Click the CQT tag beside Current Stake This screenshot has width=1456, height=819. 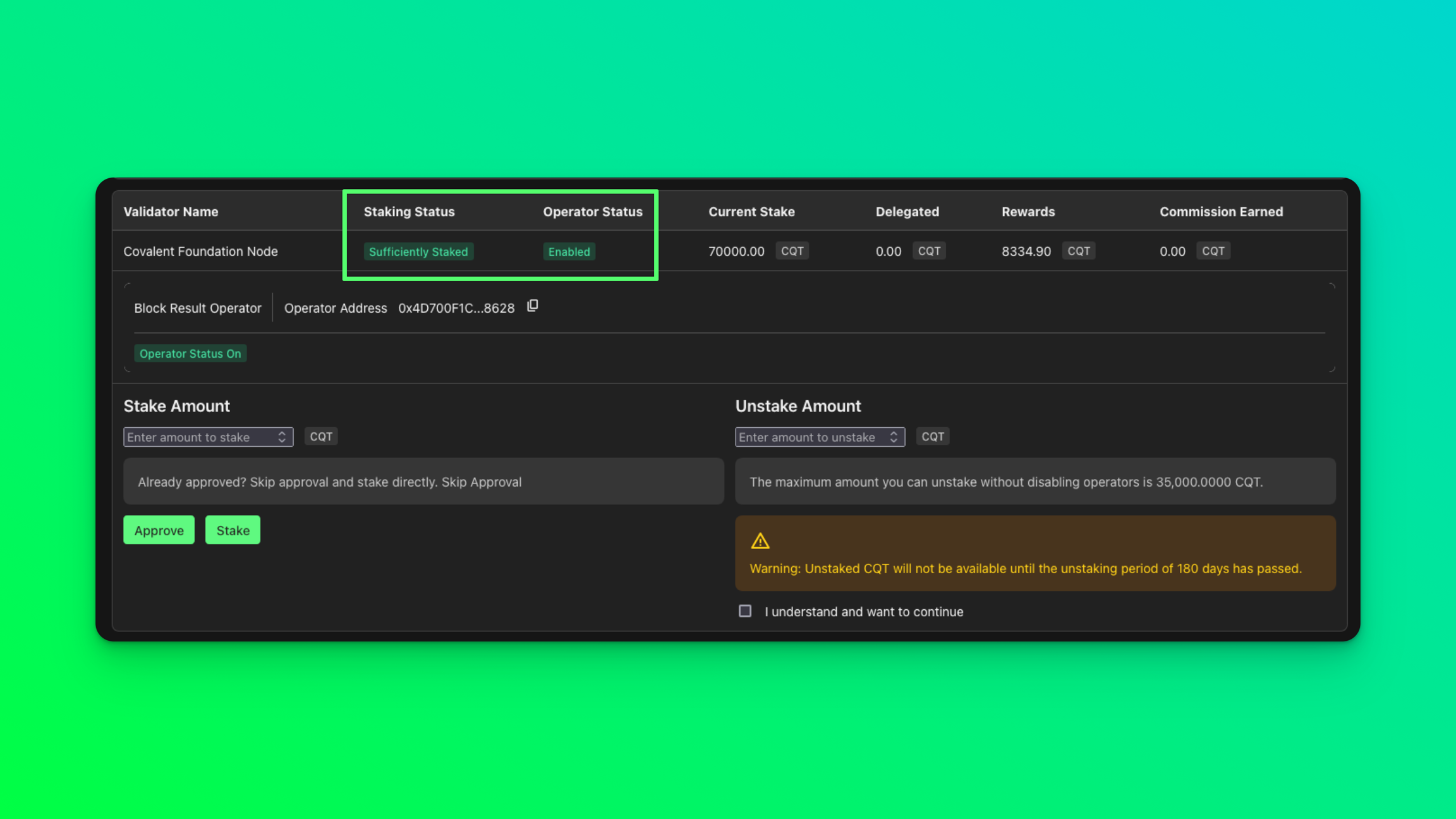point(792,251)
